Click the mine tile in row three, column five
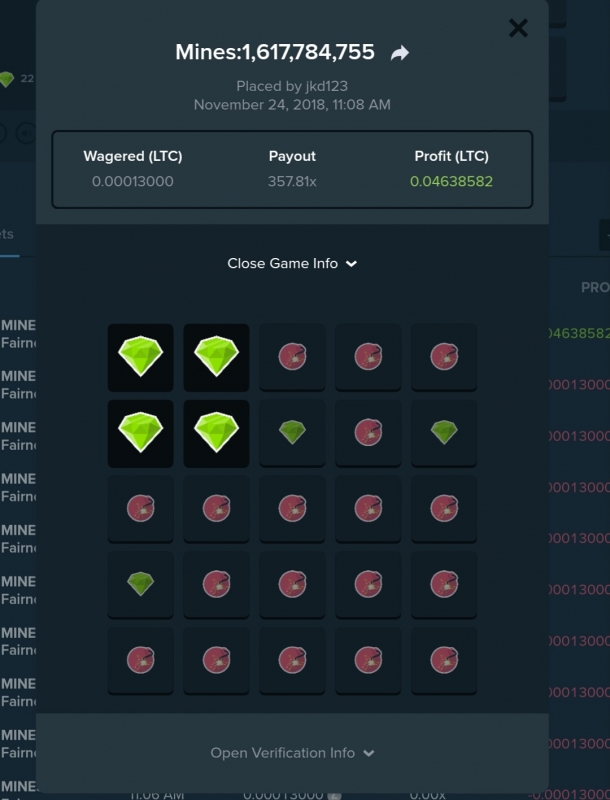 coord(444,509)
